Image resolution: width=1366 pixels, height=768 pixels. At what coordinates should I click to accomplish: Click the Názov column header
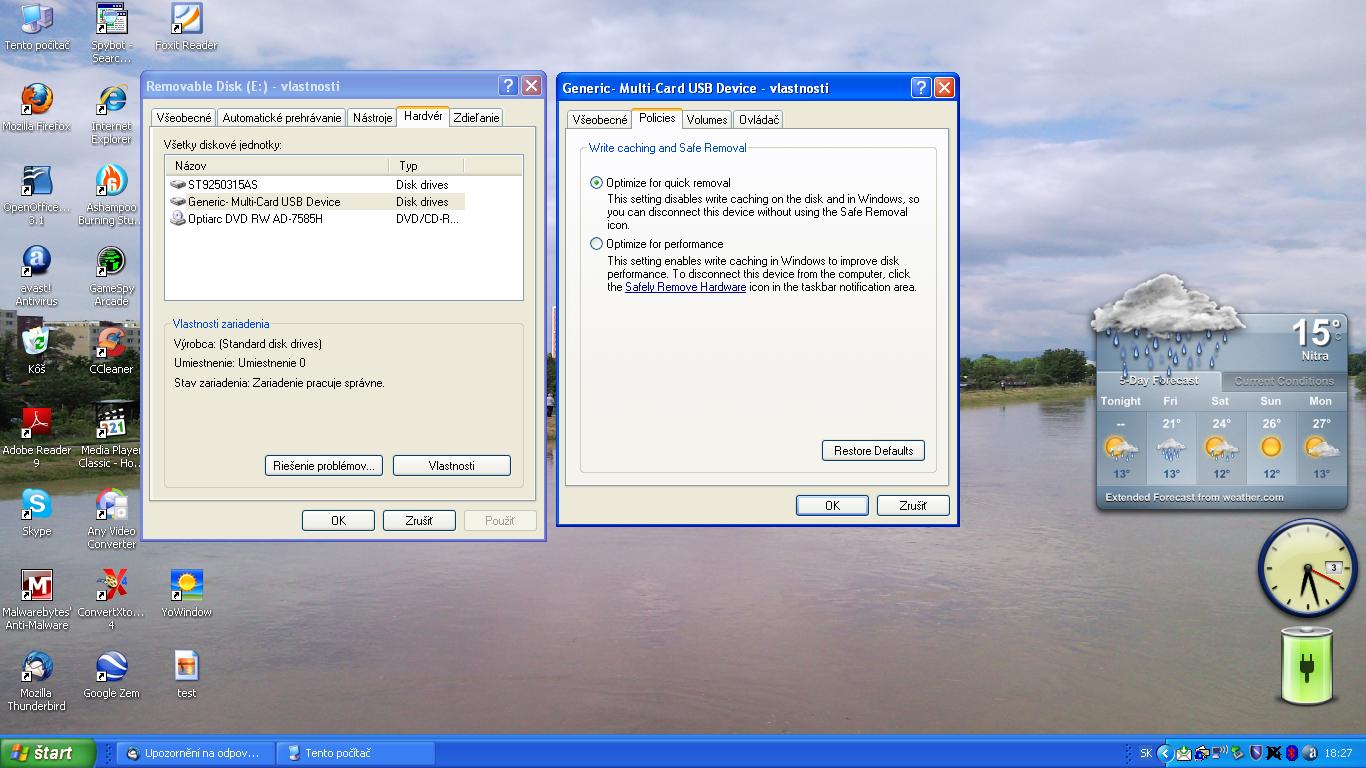pos(276,166)
